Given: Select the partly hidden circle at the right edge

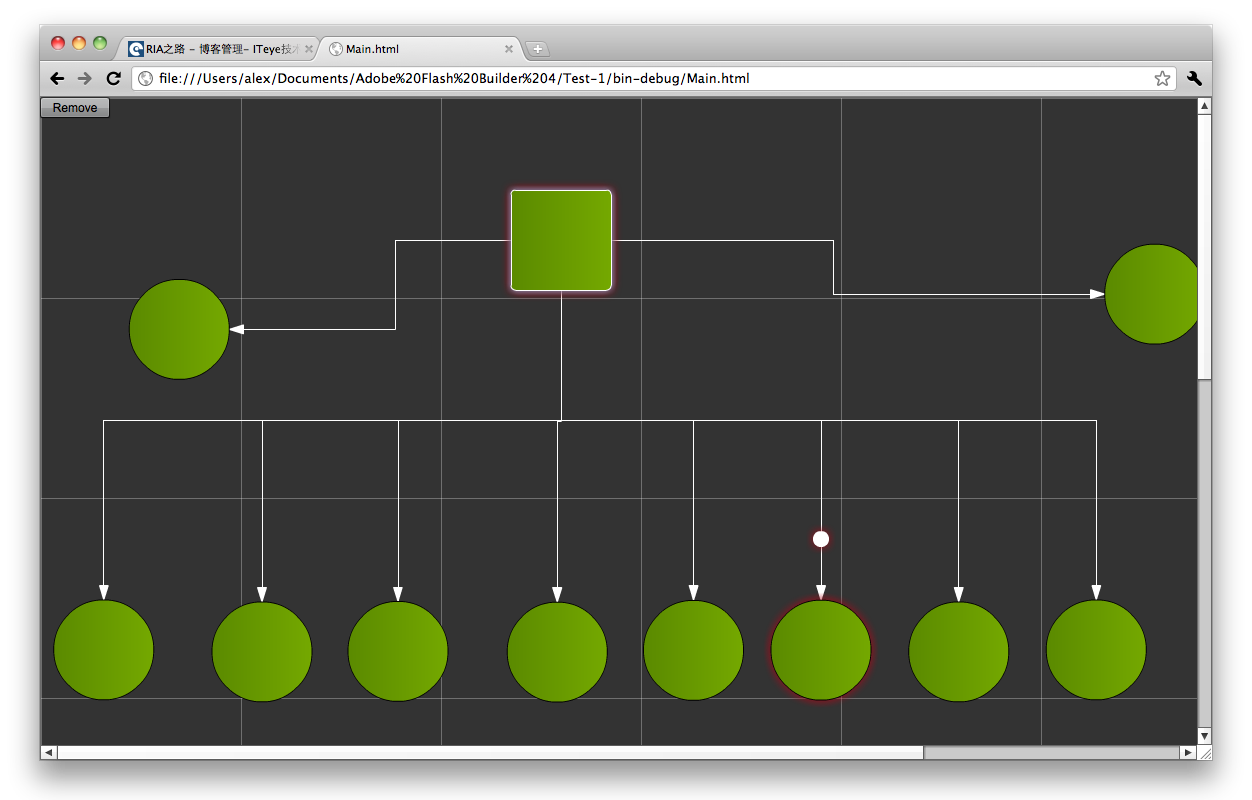Looking at the screenshot, I should [1151, 294].
